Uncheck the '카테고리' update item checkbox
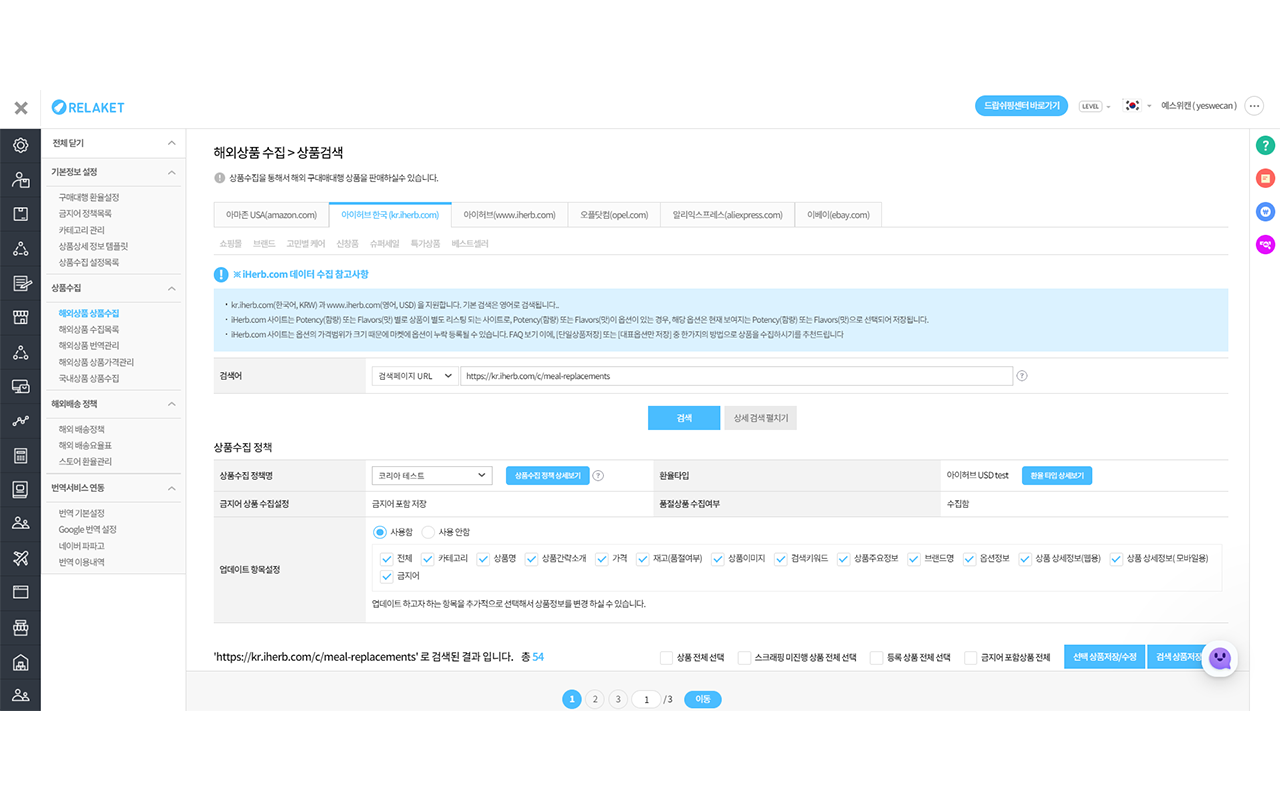The height and width of the screenshot is (800, 1280). (x=428, y=559)
